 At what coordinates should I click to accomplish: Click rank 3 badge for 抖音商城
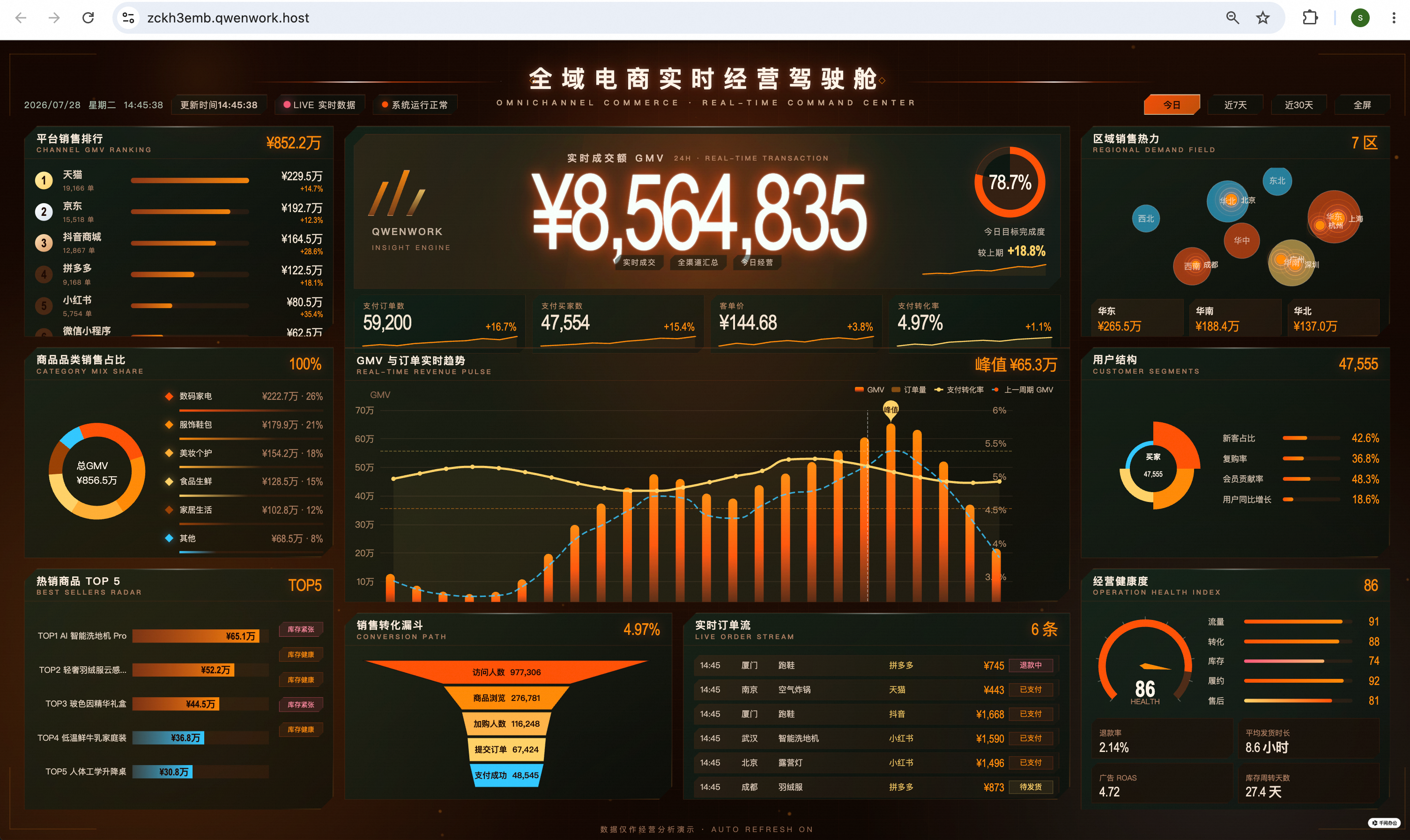(x=44, y=243)
